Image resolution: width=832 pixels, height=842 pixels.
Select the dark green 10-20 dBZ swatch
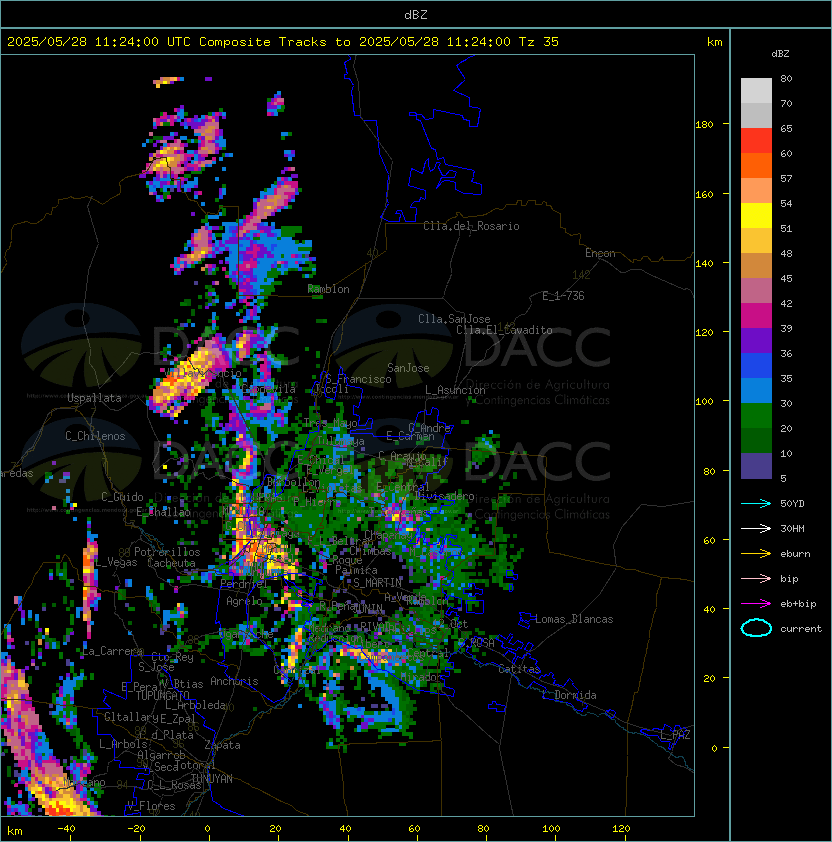tap(756, 440)
